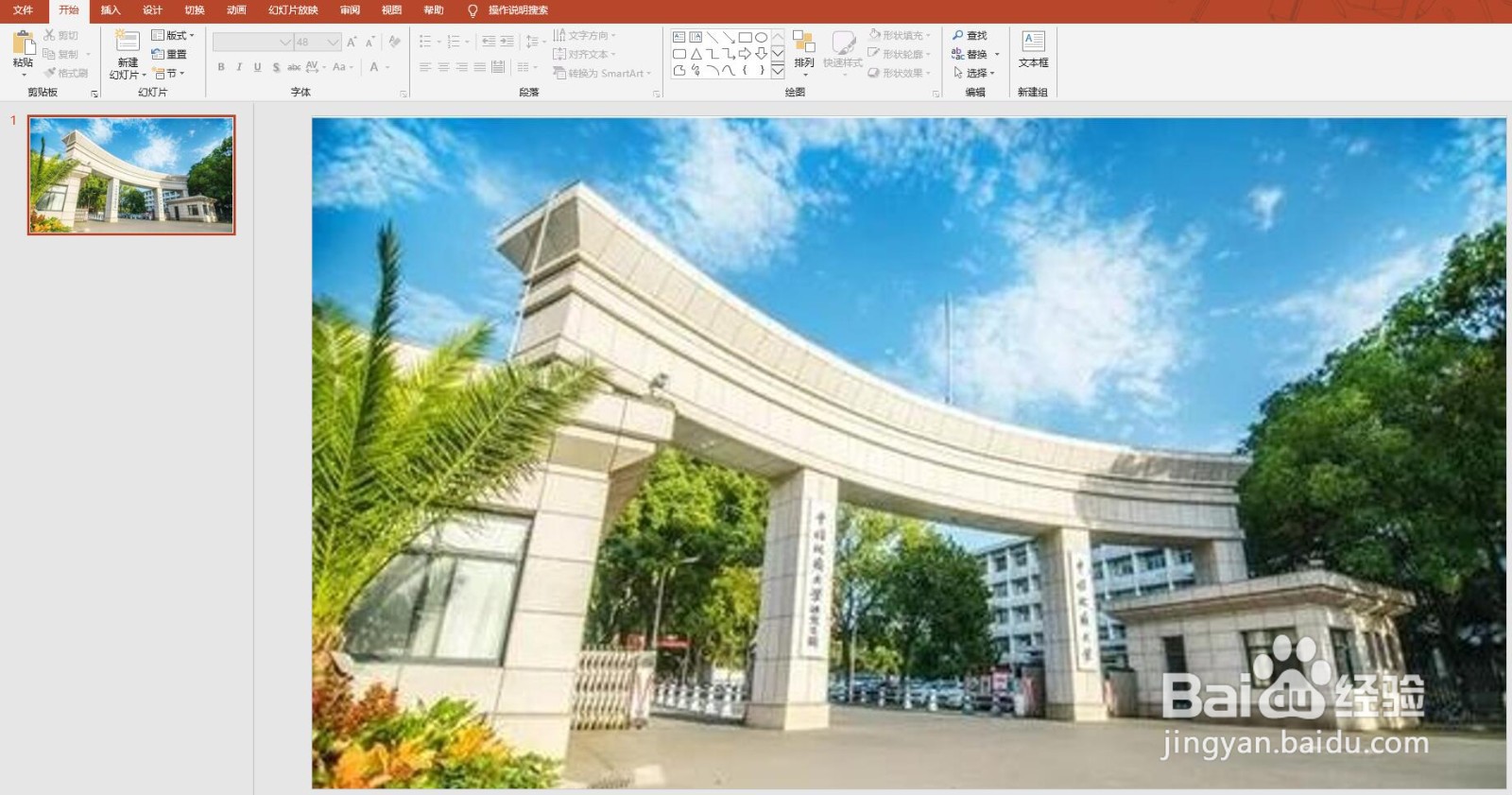Click the Tell Me search box (操作说明搜索)
Screen dimensions: 1512x795
click(x=518, y=10)
